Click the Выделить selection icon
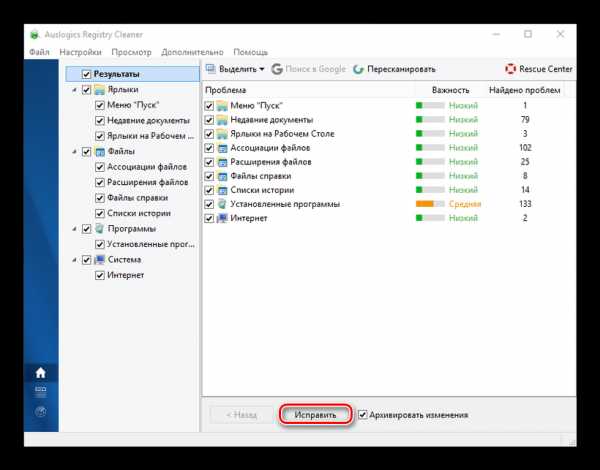Viewport: 600px width, 470px height. (211, 69)
